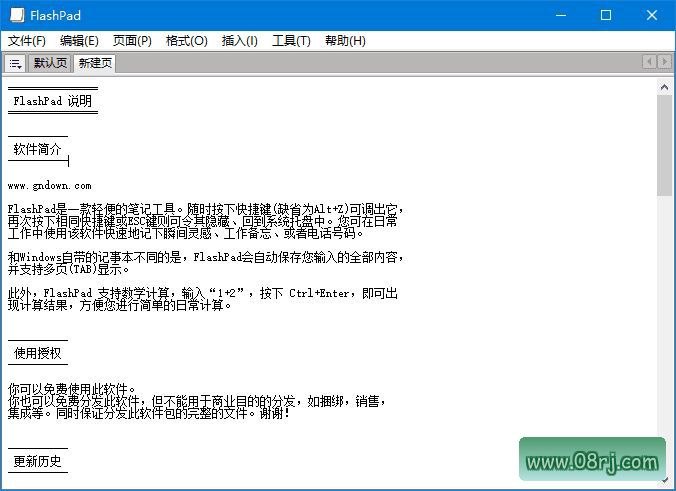Open the 帮助(H) menu
Viewport: 676px width, 491px height.
pos(345,41)
